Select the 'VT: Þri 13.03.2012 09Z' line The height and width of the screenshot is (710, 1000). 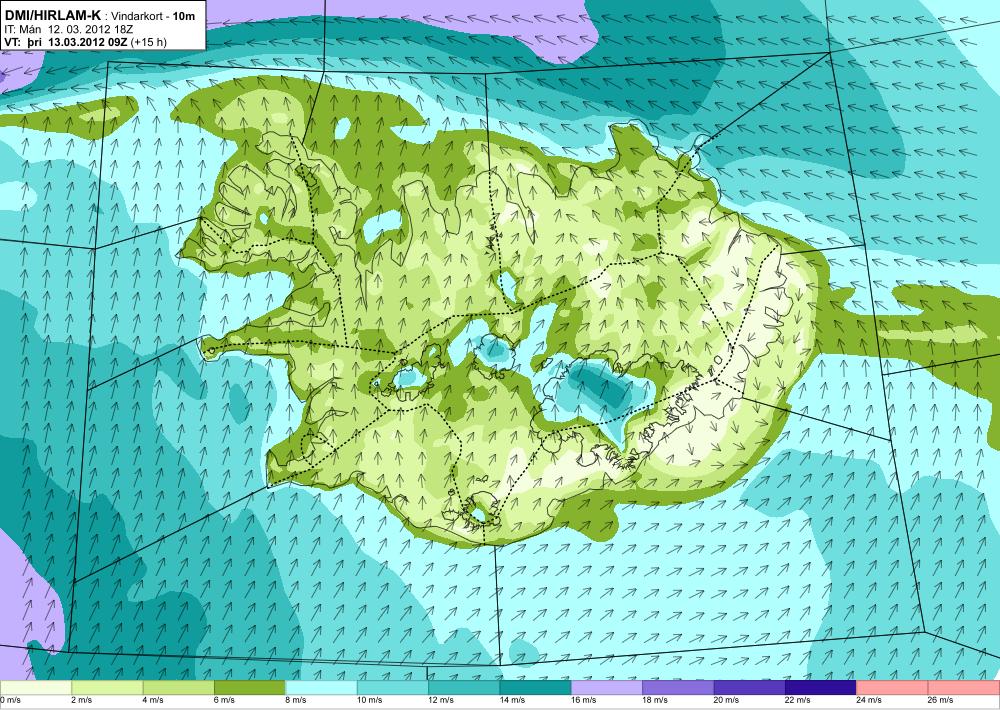(x=65, y=42)
